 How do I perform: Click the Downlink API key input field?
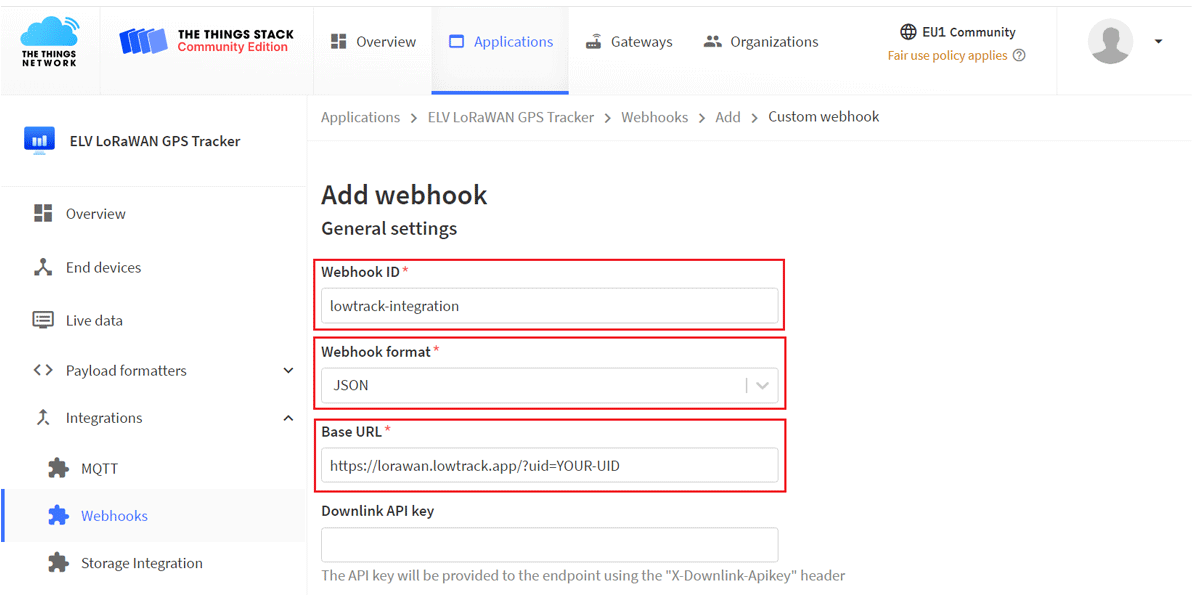(x=550, y=545)
